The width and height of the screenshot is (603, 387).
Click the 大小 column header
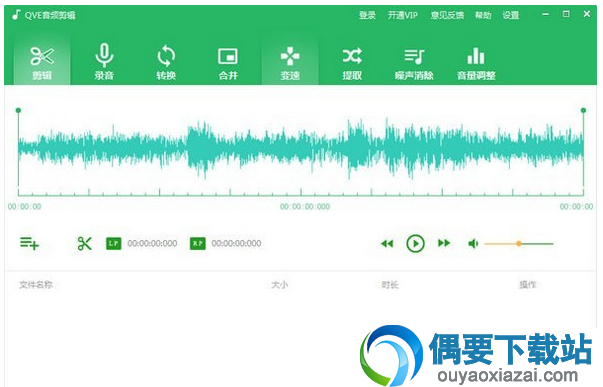tap(280, 285)
